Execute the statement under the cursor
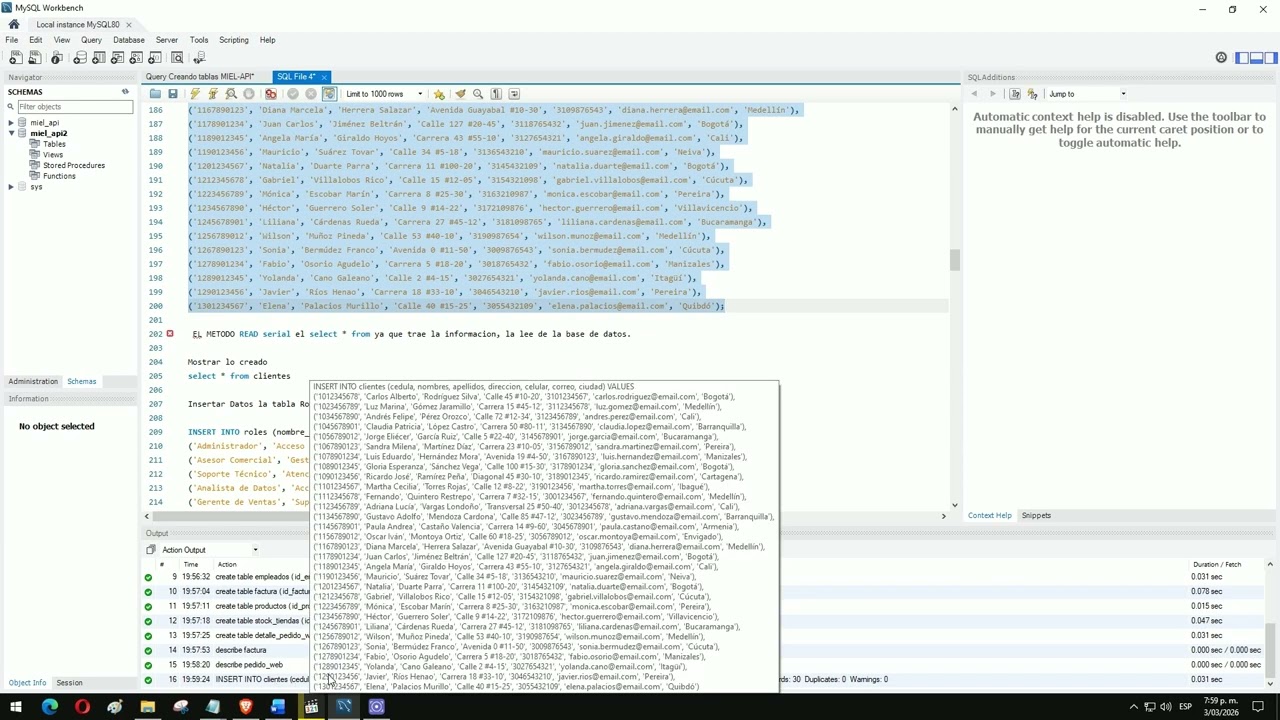The width and height of the screenshot is (1280, 720). [x=213, y=94]
